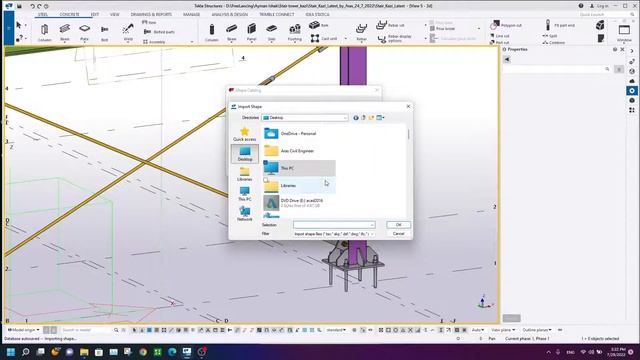Open the MANAGE ribbon tab
640x360 pixels.
click(x=191, y=14)
